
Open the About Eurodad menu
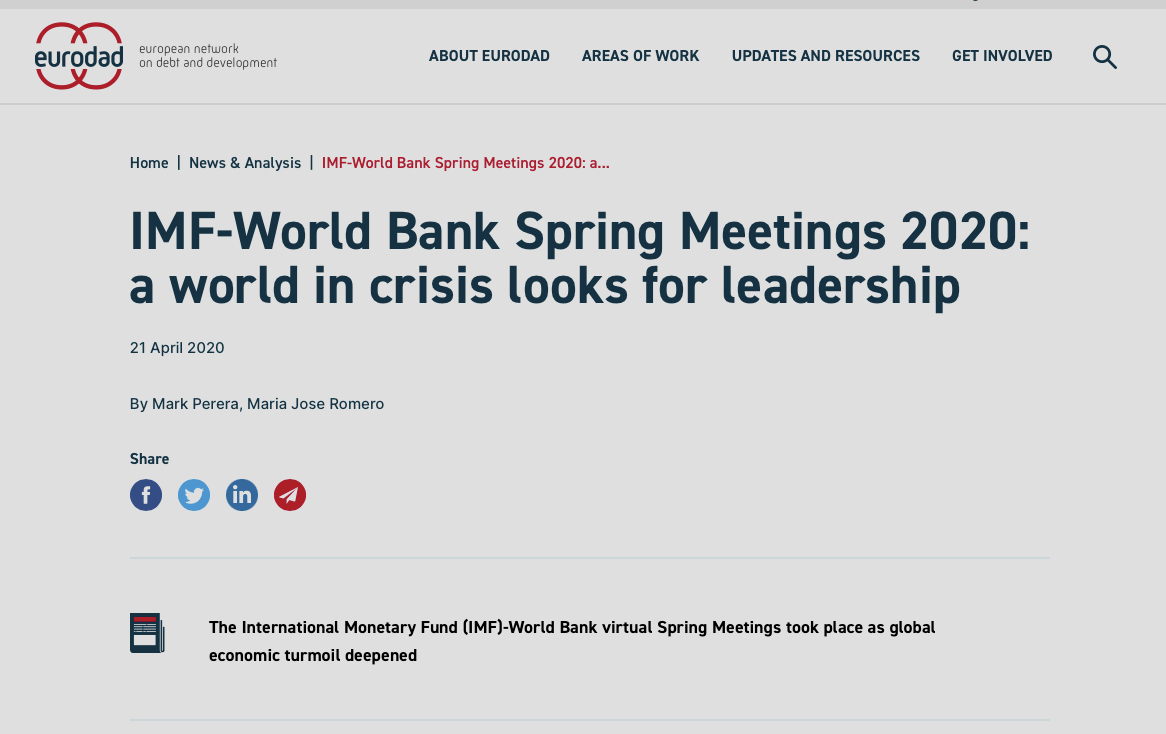[489, 56]
